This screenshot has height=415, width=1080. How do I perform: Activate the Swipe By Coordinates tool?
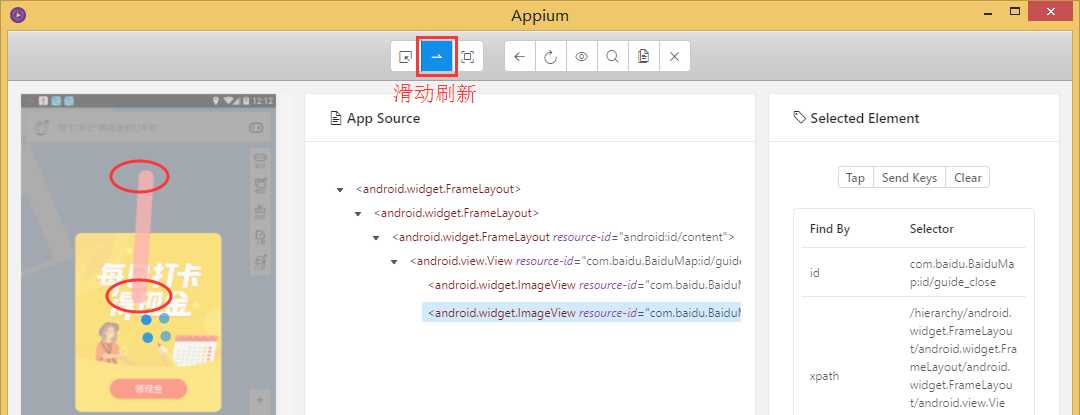pyautogui.click(x=437, y=56)
